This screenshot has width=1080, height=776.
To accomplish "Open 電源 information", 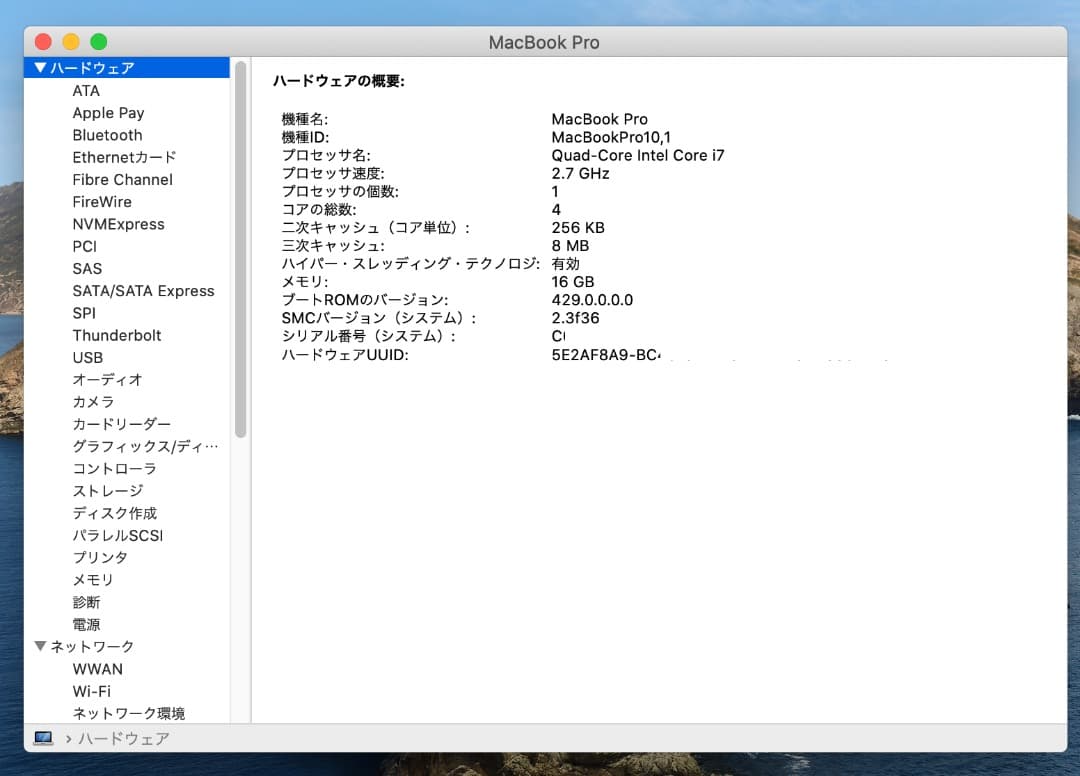I will (x=86, y=625).
